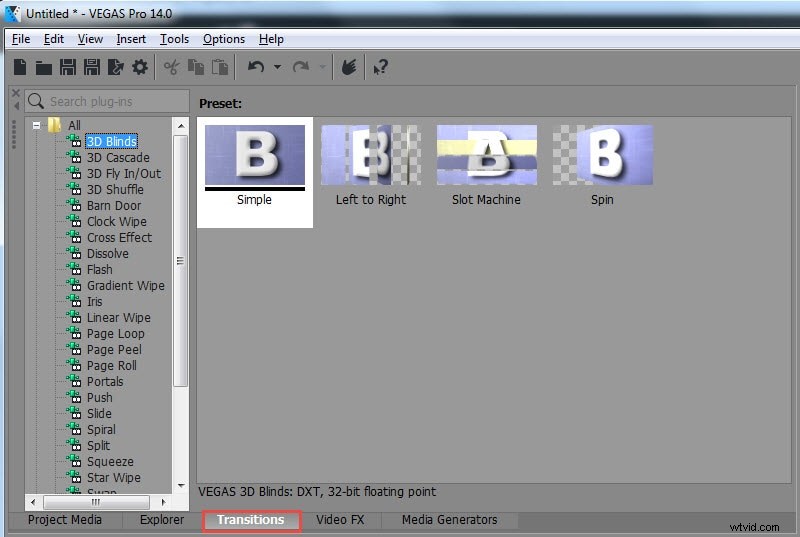Select the Push transition
This screenshot has height=537, width=800.
tap(99, 397)
